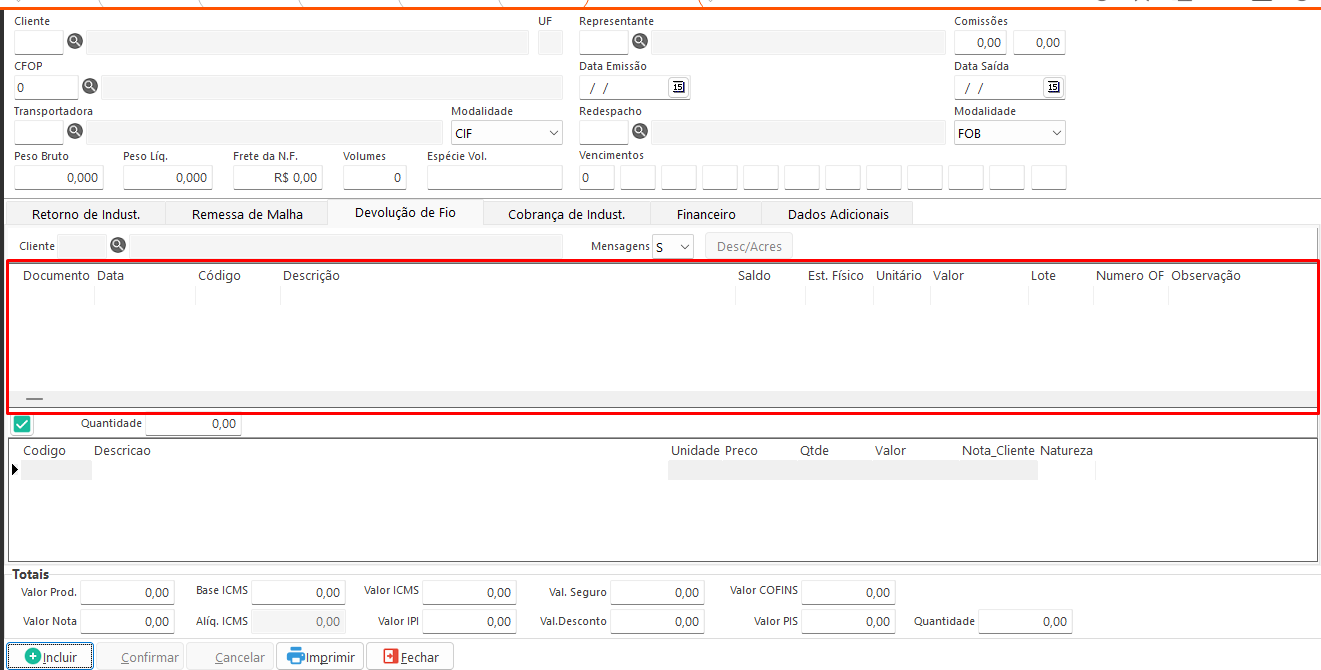The image size is (1321, 670).
Task: Open the Representante search magnifier icon
Action: coord(640,42)
